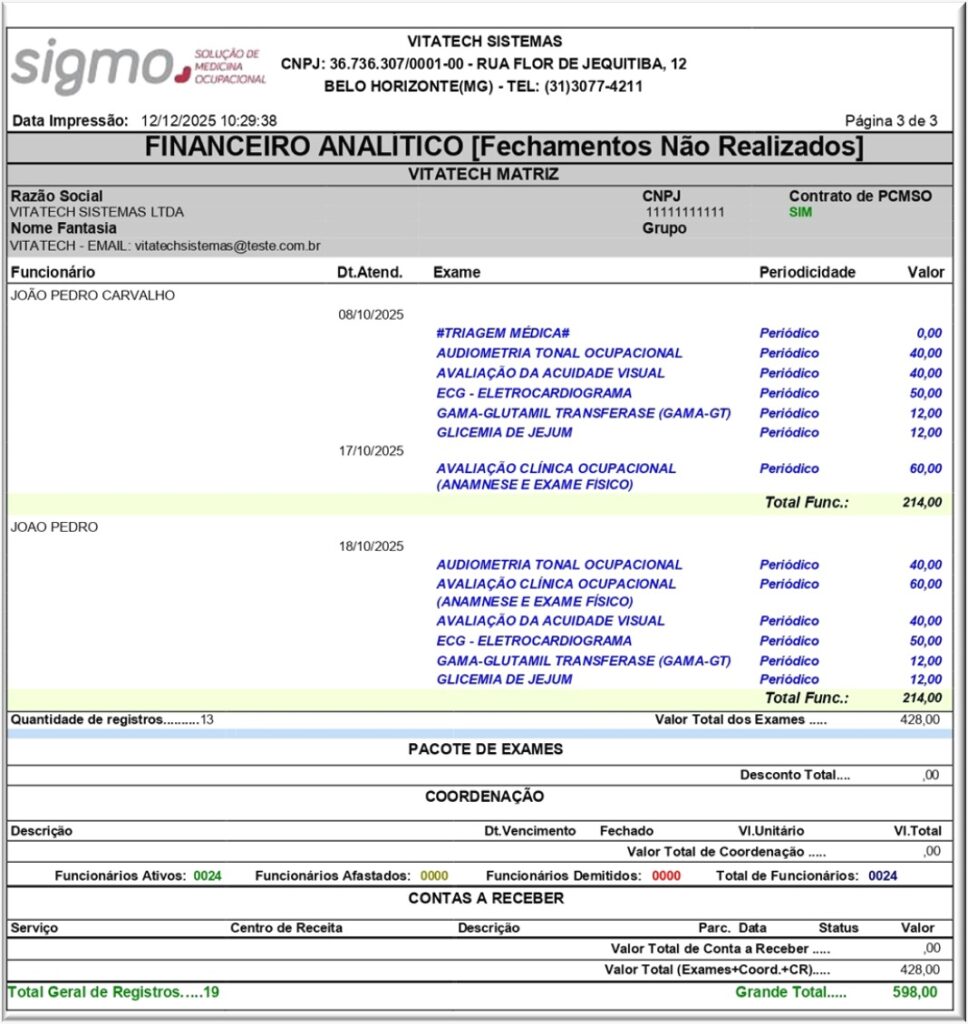The width and height of the screenshot is (968, 1024).
Task: Select the employee row named JOAO PEDRO
Action: [x=54, y=527]
